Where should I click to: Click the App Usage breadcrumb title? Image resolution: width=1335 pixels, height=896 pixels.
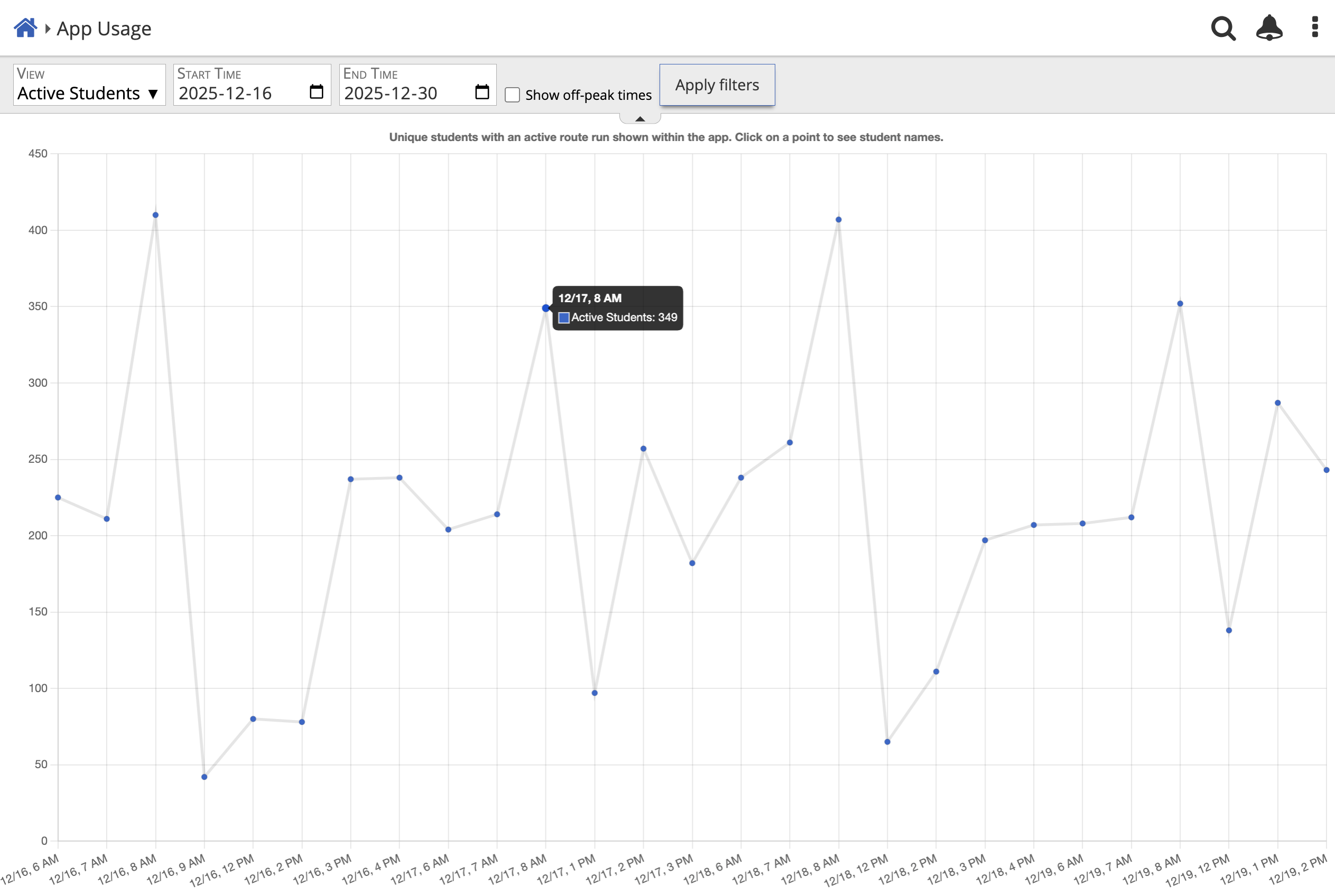104,29
